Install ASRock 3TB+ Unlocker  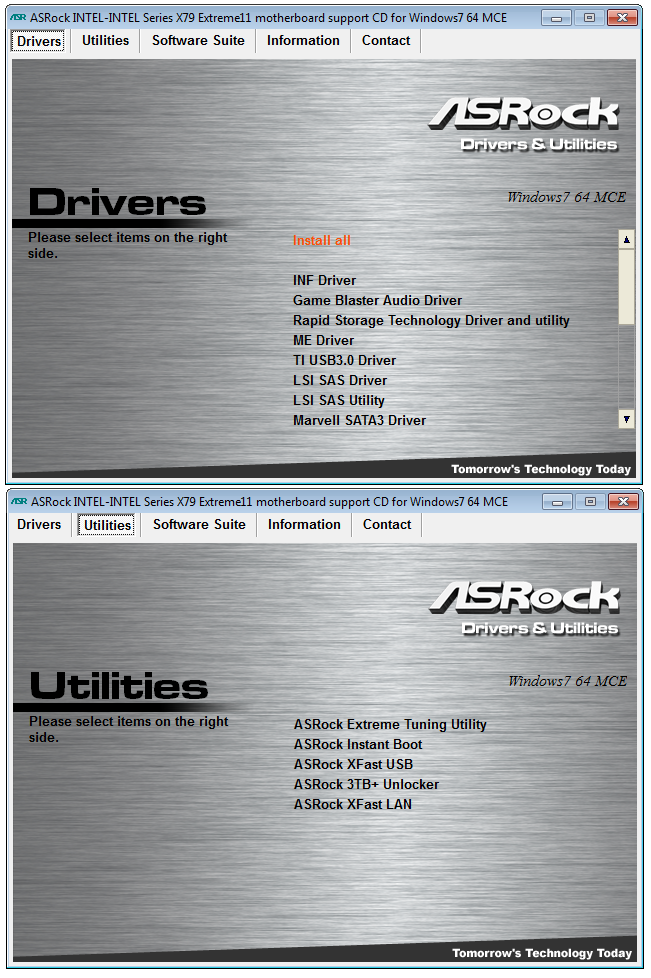(x=366, y=785)
